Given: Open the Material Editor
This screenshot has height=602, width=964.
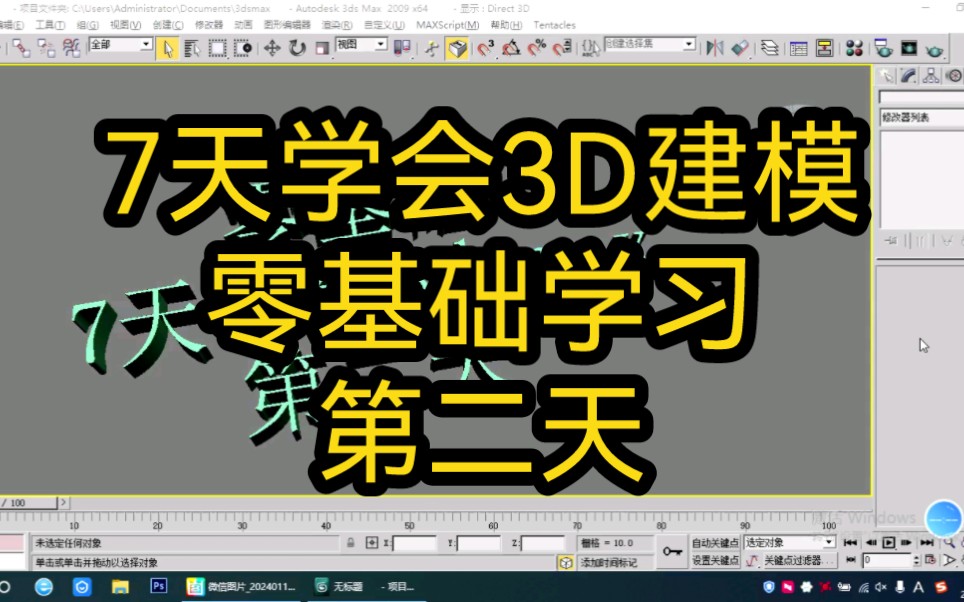Looking at the screenshot, I should [x=854, y=46].
